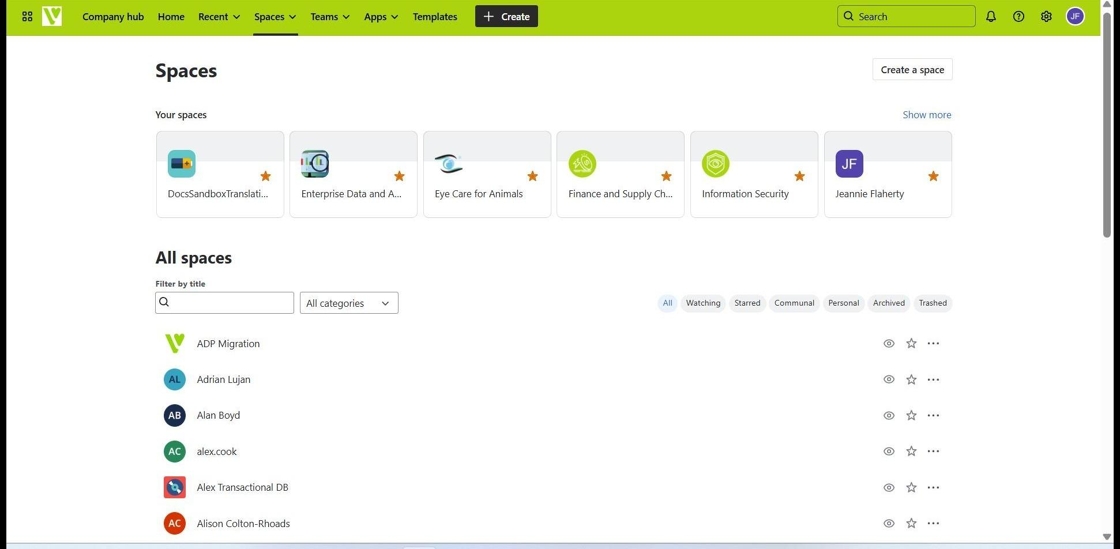Click the Create a space button
The height and width of the screenshot is (549, 1120).
[x=912, y=70]
